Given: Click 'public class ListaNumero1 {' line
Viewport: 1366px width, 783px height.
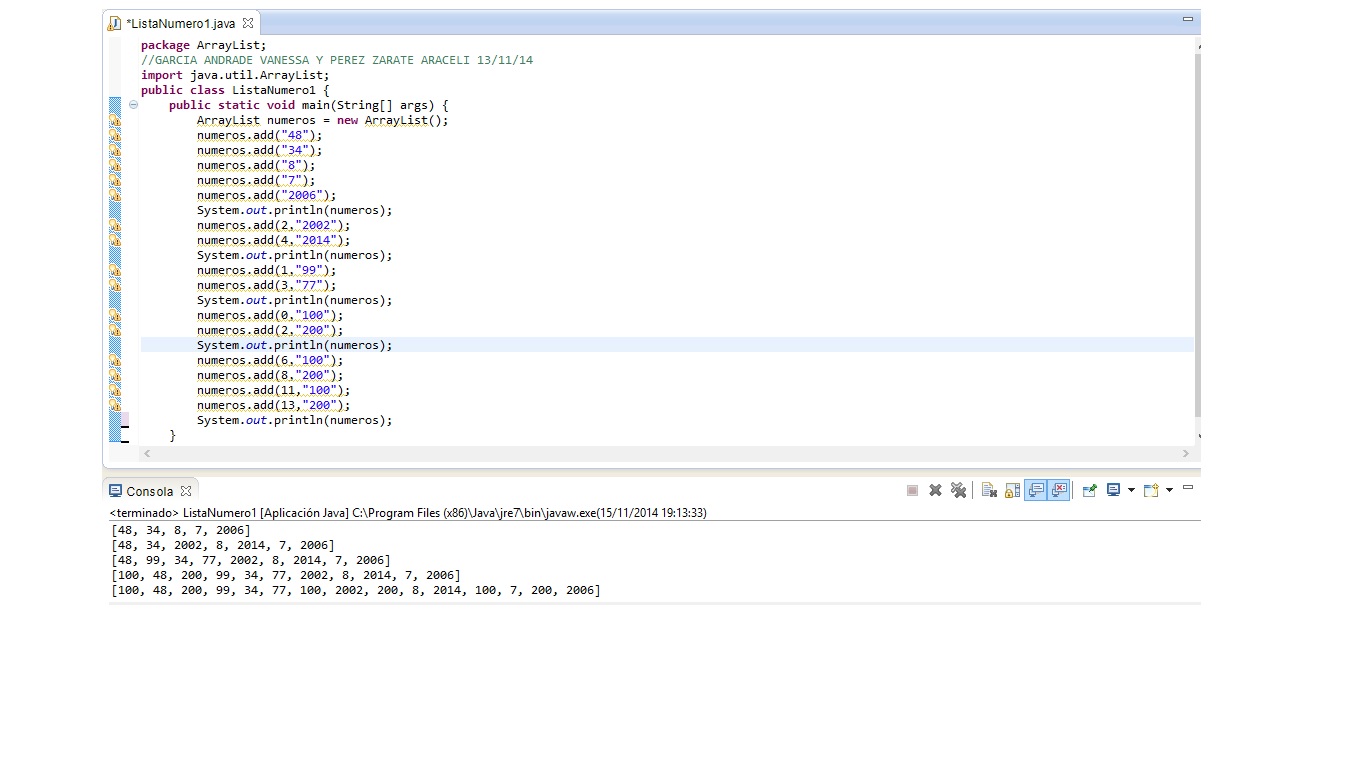Looking at the screenshot, I should coord(235,90).
